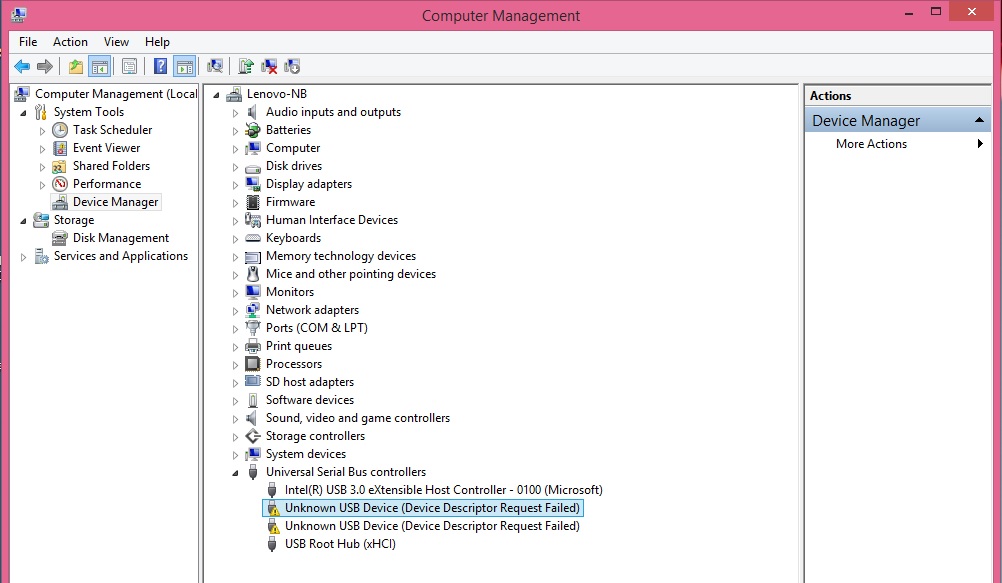1002x583 pixels.
Task: Click the Properties toolbar icon
Action: pos(129,66)
